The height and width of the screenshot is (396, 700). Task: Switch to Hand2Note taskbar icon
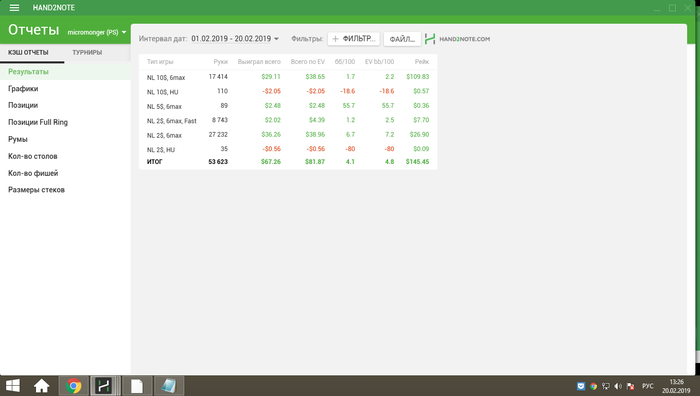click(104, 386)
